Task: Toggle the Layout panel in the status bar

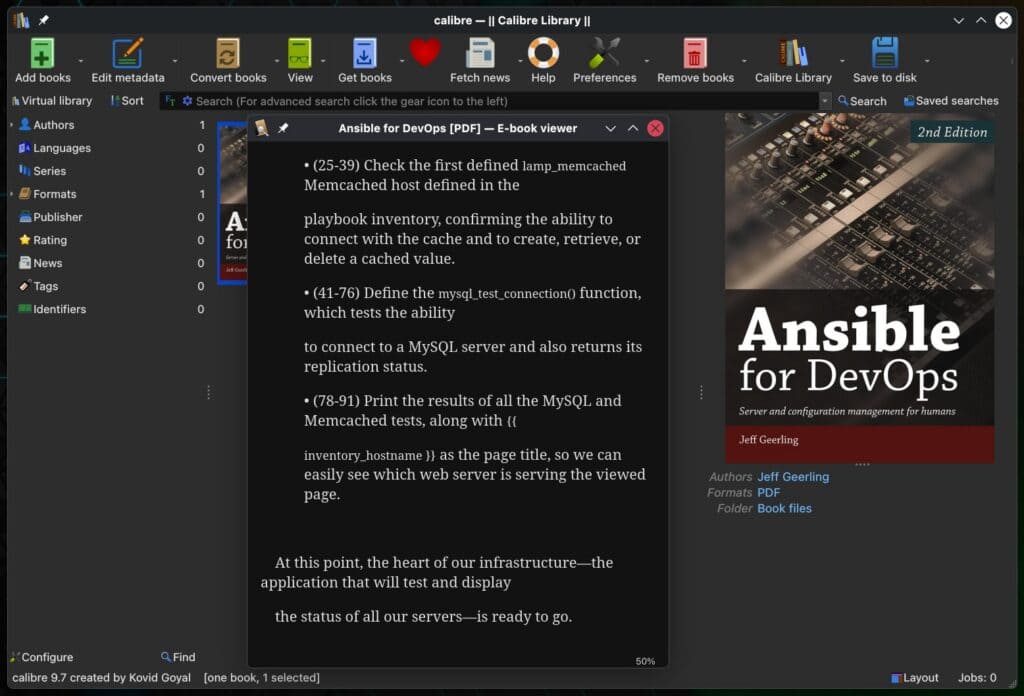Action: click(916, 677)
